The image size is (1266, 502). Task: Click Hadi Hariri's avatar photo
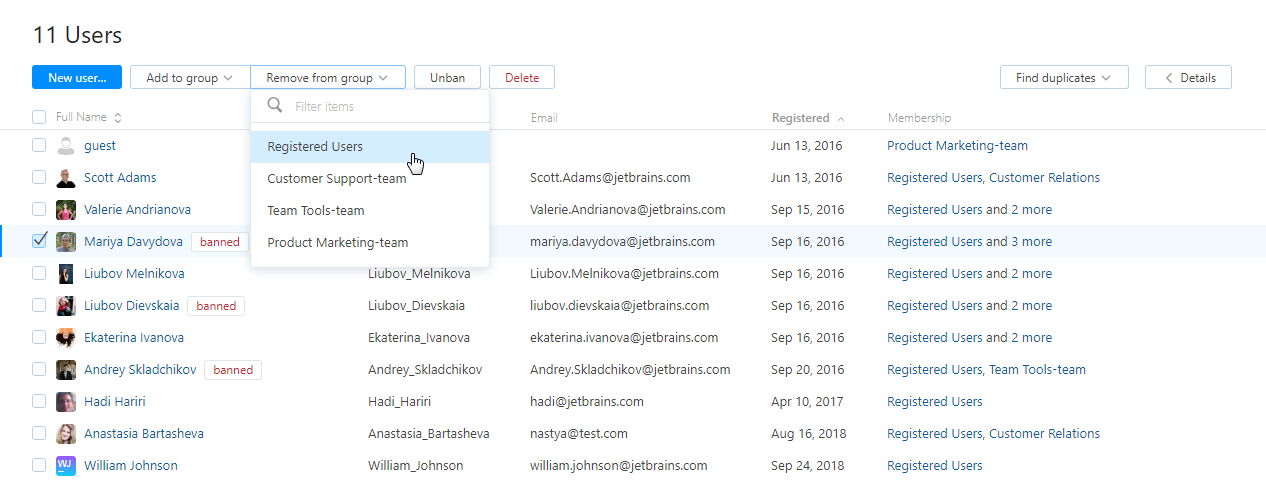coord(66,402)
